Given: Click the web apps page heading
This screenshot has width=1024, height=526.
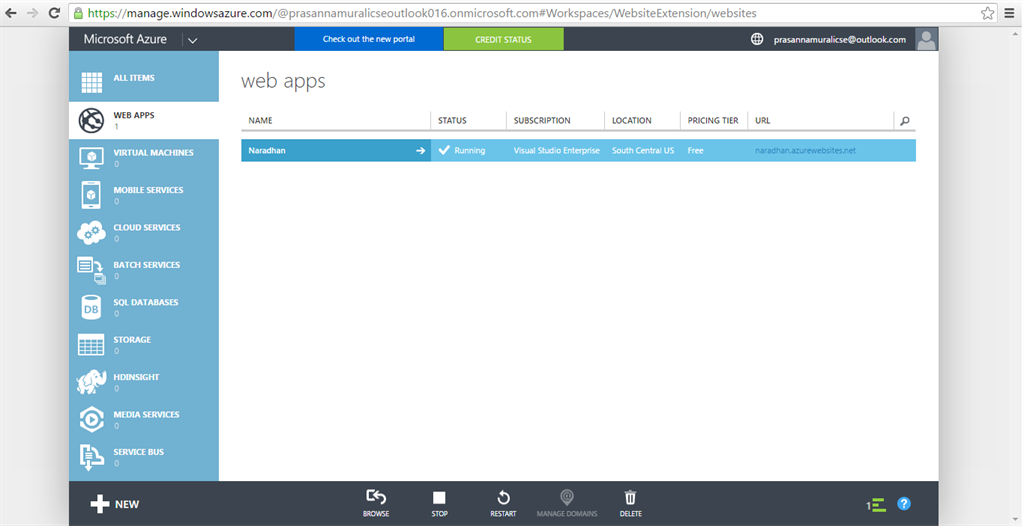Looking at the screenshot, I should pyautogui.click(x=283, y=82).
